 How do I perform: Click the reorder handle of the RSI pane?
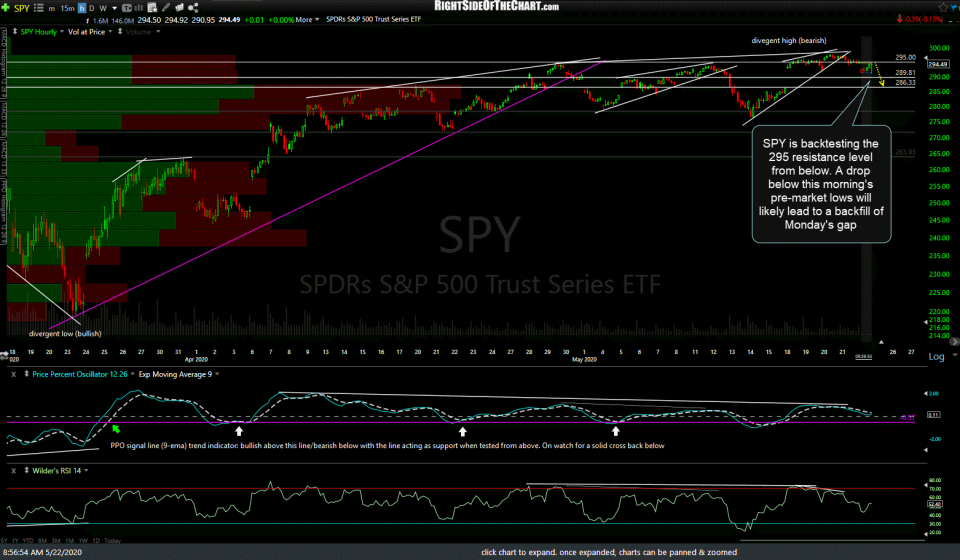(x=26, y=470)
